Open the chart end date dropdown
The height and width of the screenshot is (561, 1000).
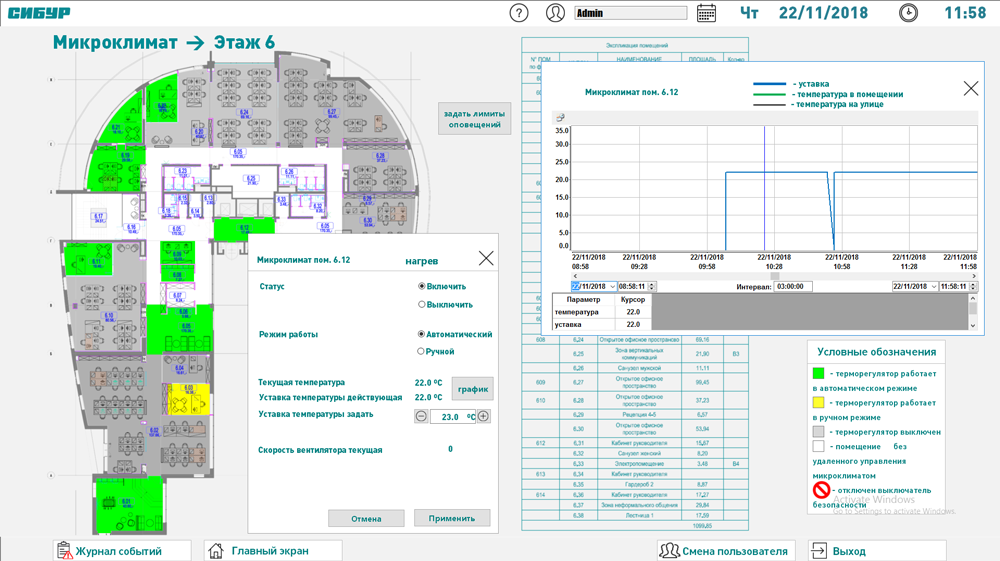(x=934, y=287)
